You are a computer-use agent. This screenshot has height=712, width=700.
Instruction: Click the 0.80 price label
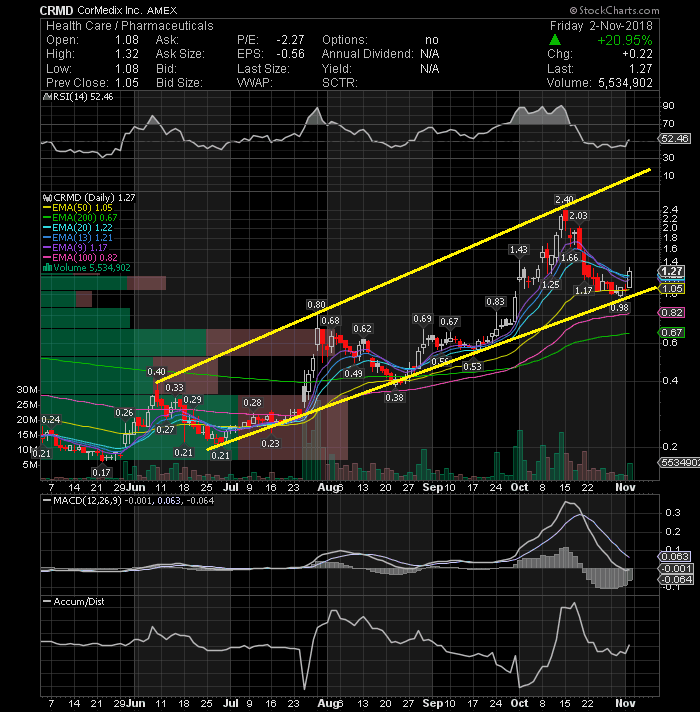pyautogui.click(x=316, y=305)
